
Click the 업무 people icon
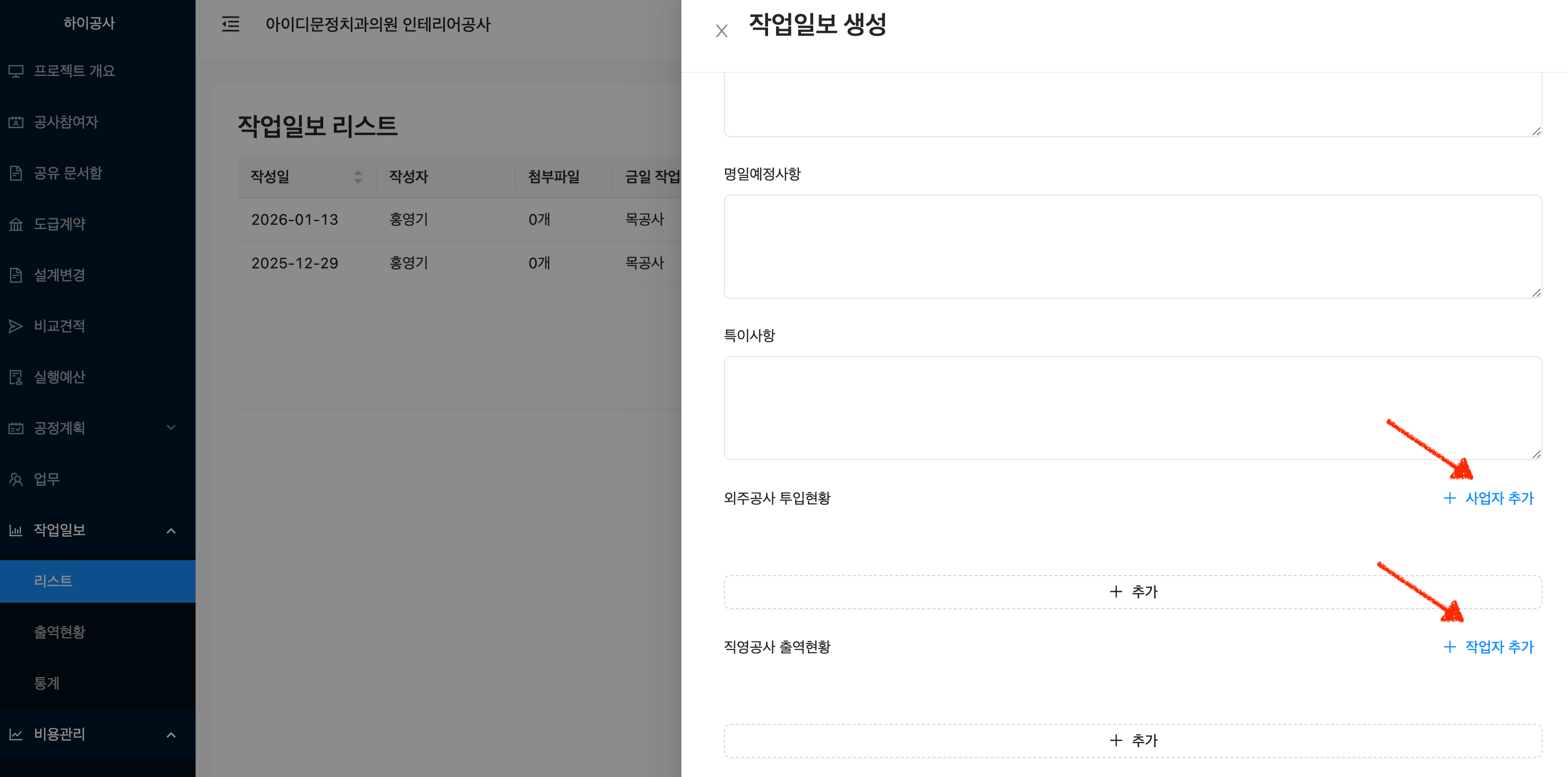[x=16, y=479]
